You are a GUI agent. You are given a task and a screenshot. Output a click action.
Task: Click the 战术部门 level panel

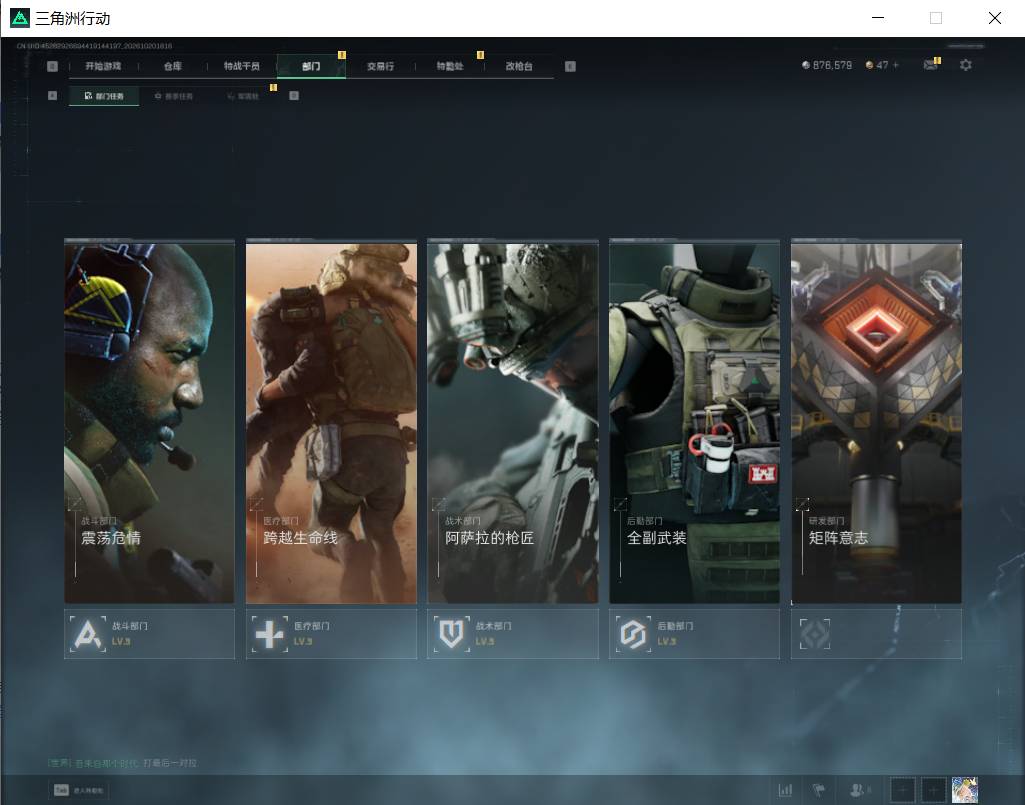[513, 634]
